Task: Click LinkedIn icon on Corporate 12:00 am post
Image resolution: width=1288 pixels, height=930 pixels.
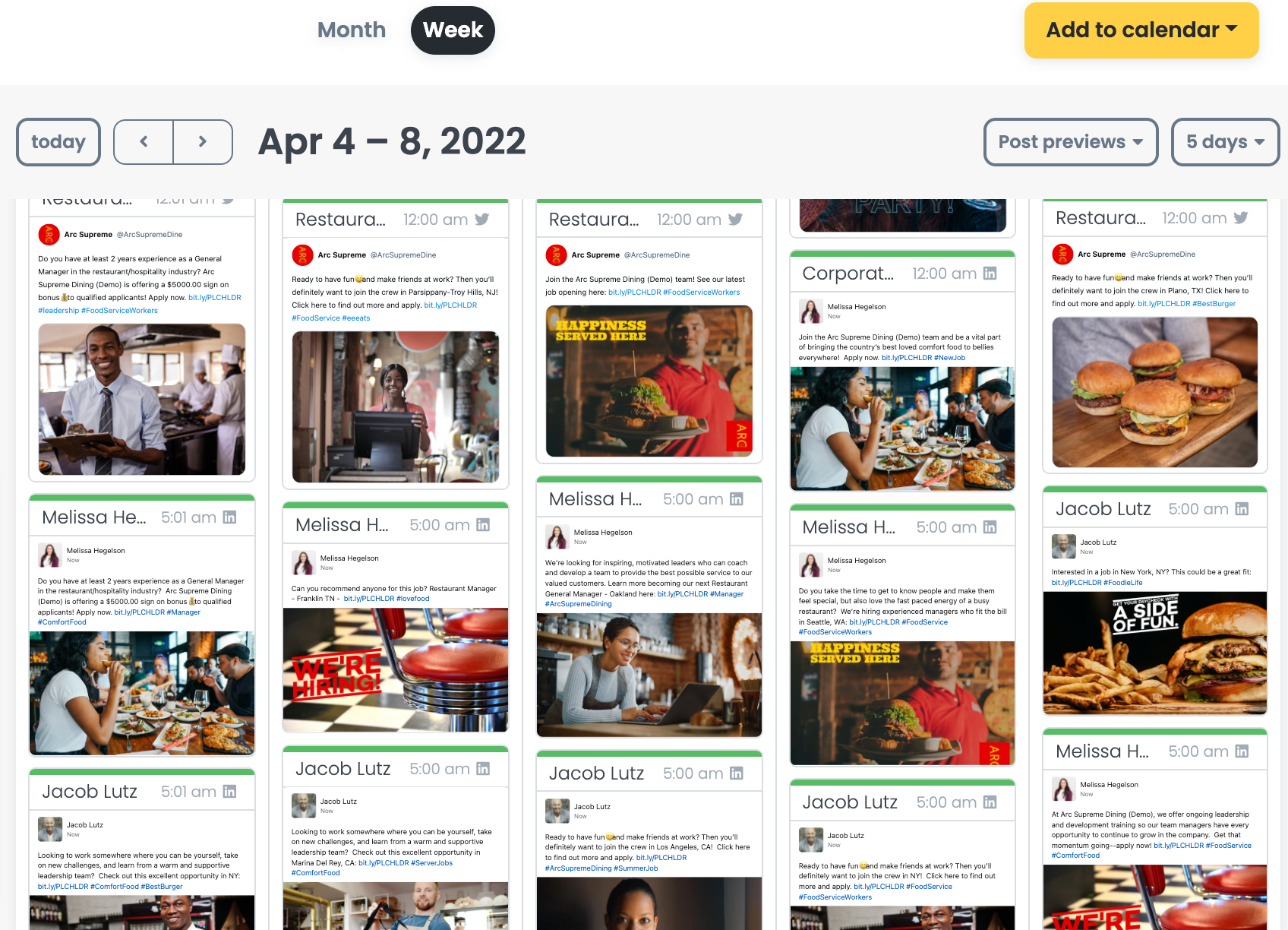Action: point(990,273)
